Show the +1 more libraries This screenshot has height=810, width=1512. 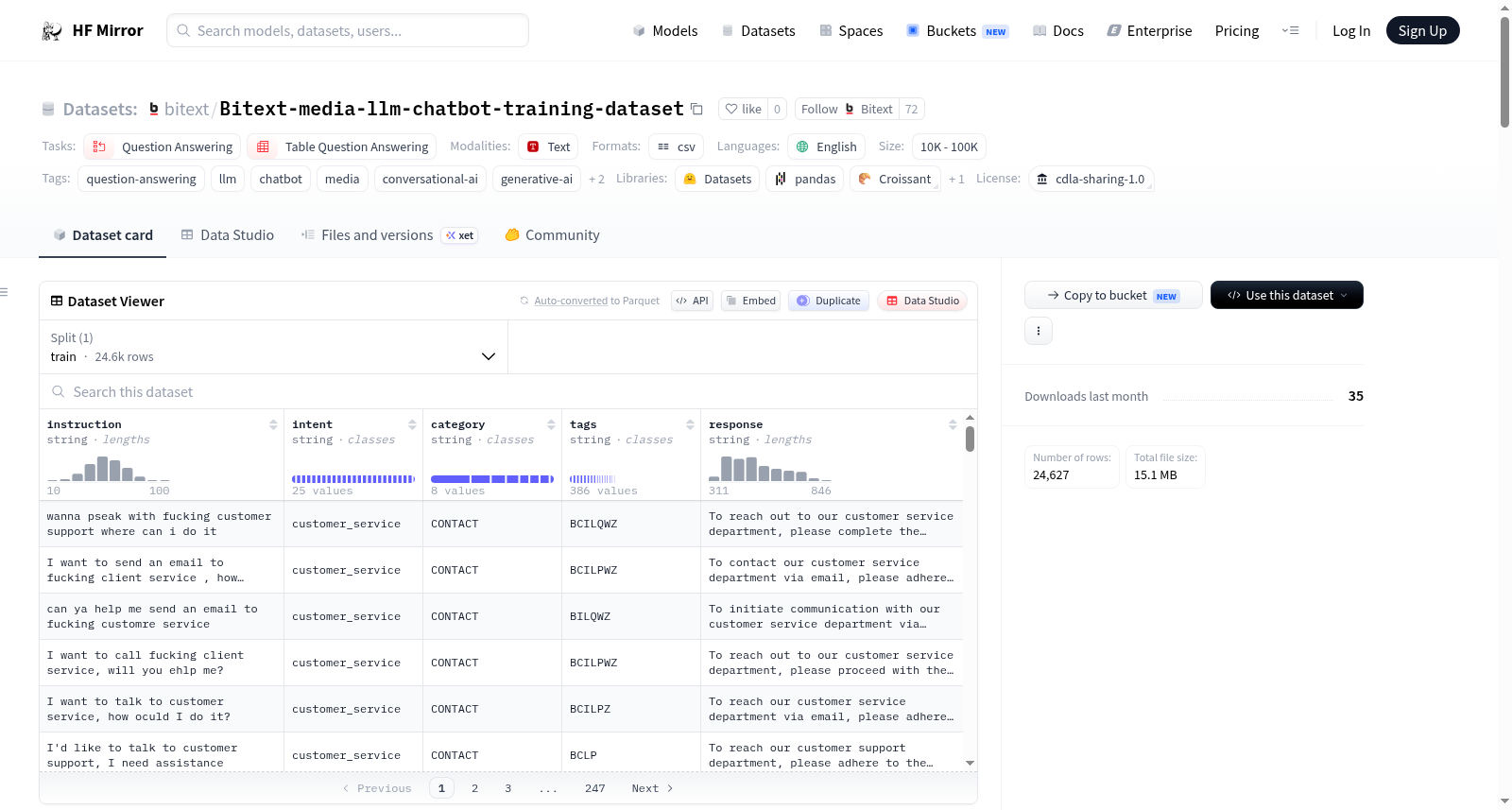[x=956, y=179]
